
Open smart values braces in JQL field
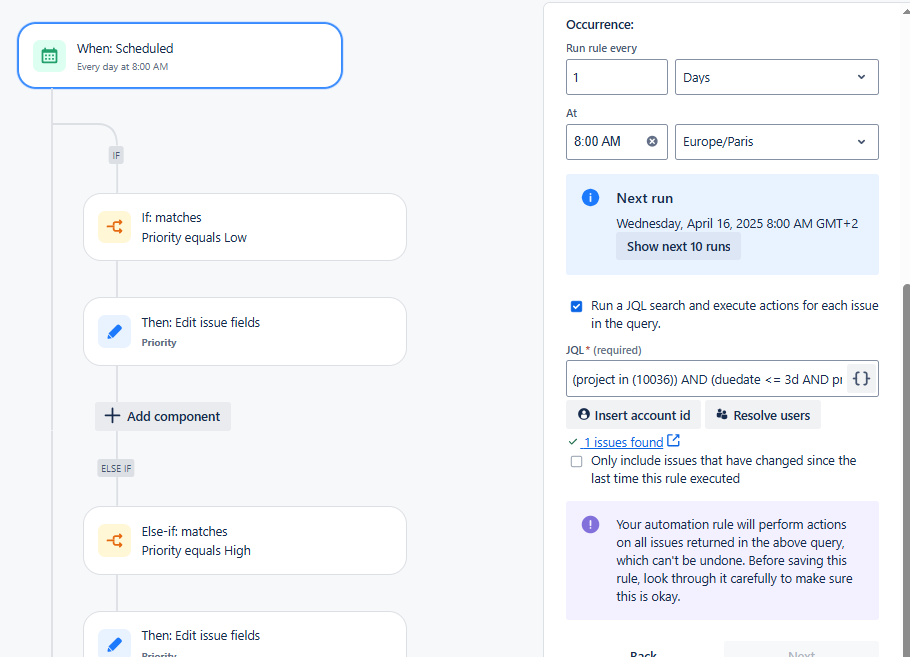click(x=861, y=379)
